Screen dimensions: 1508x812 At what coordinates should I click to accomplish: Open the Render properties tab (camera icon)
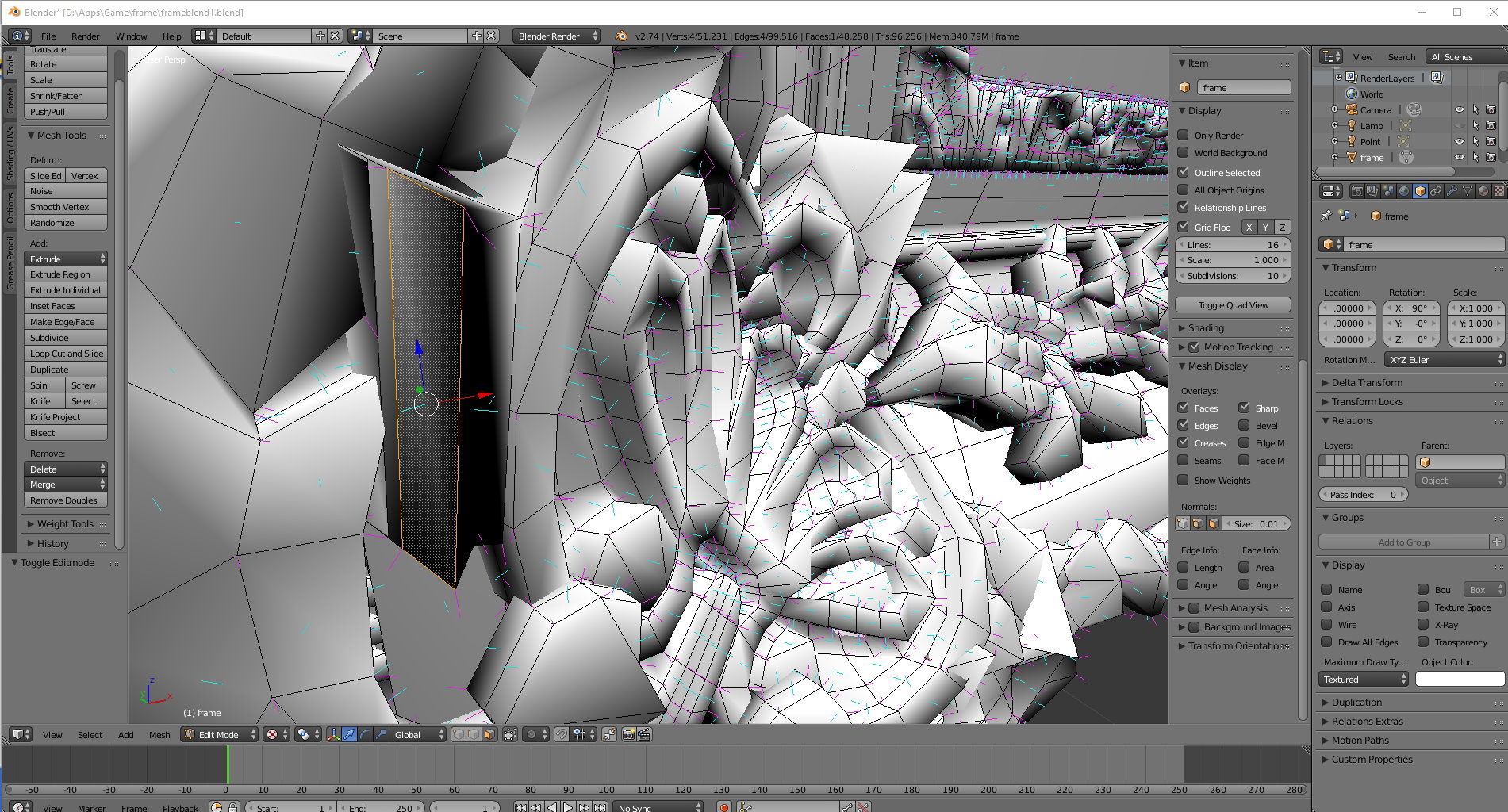coord(1357,191)
